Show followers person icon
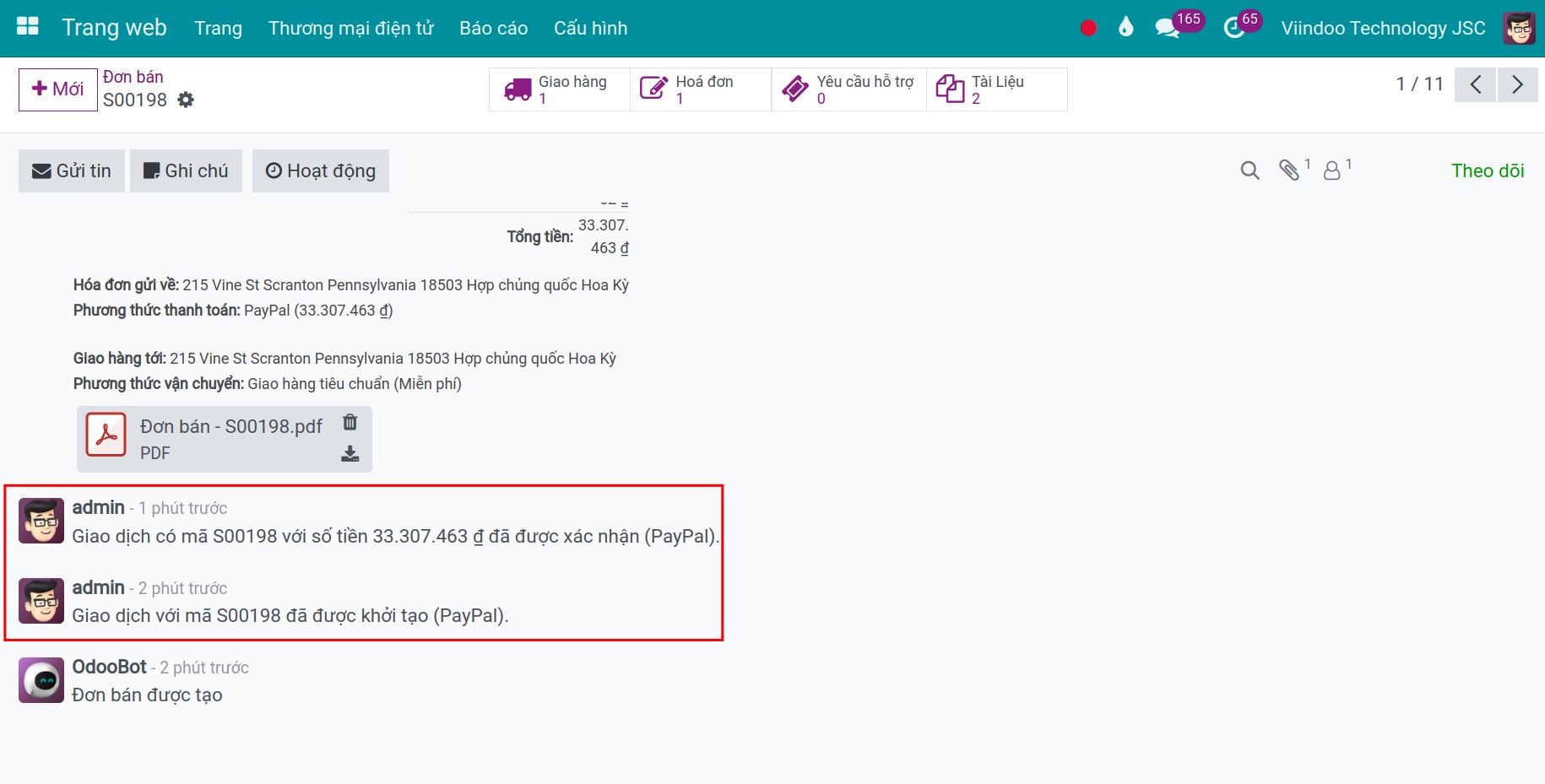This screenshot has height=784, width=1545. coord(1331,170)
